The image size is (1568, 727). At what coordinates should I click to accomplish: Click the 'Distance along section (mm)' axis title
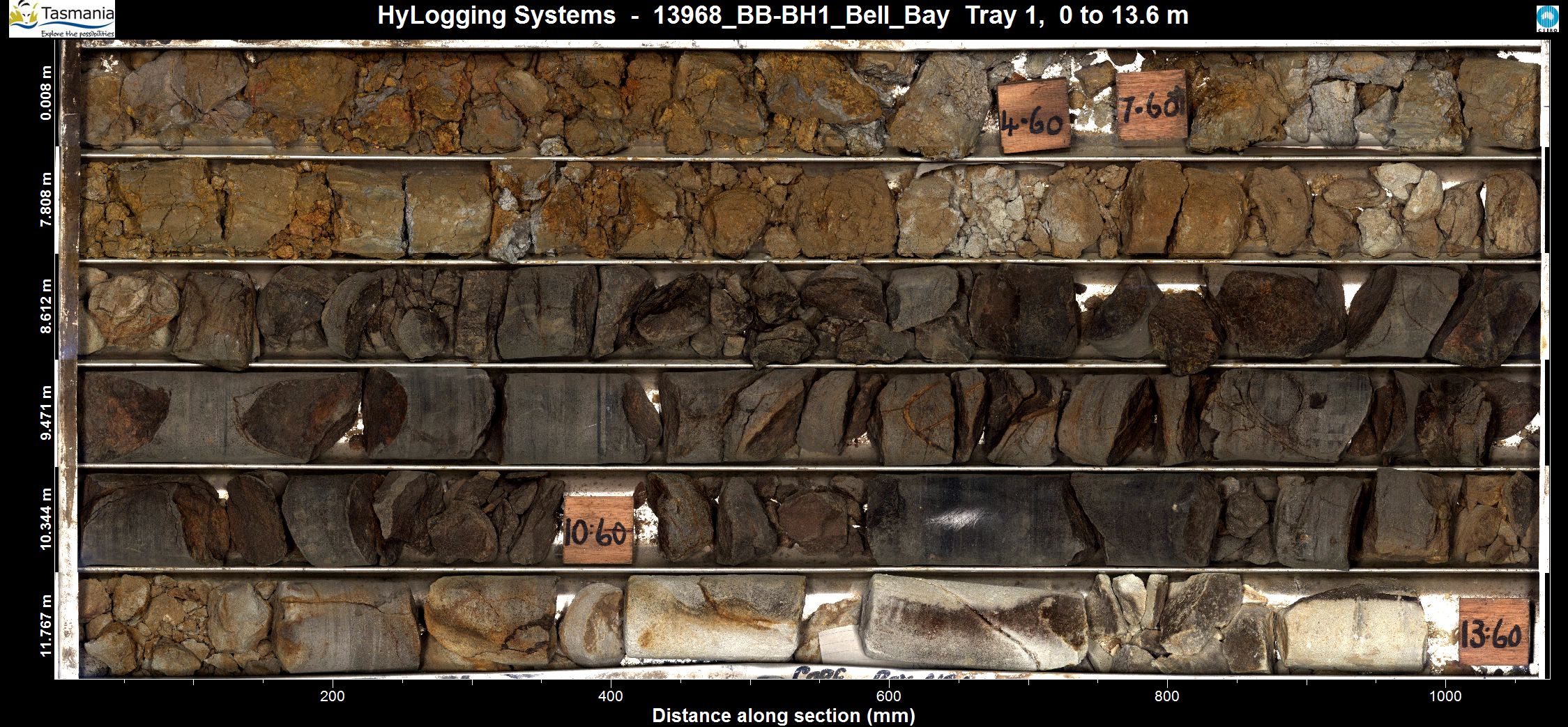[783, 716]
